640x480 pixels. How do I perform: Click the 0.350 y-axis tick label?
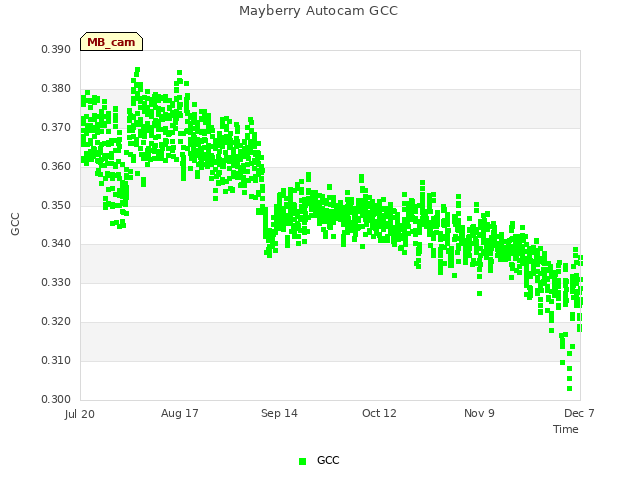(56, 205)
